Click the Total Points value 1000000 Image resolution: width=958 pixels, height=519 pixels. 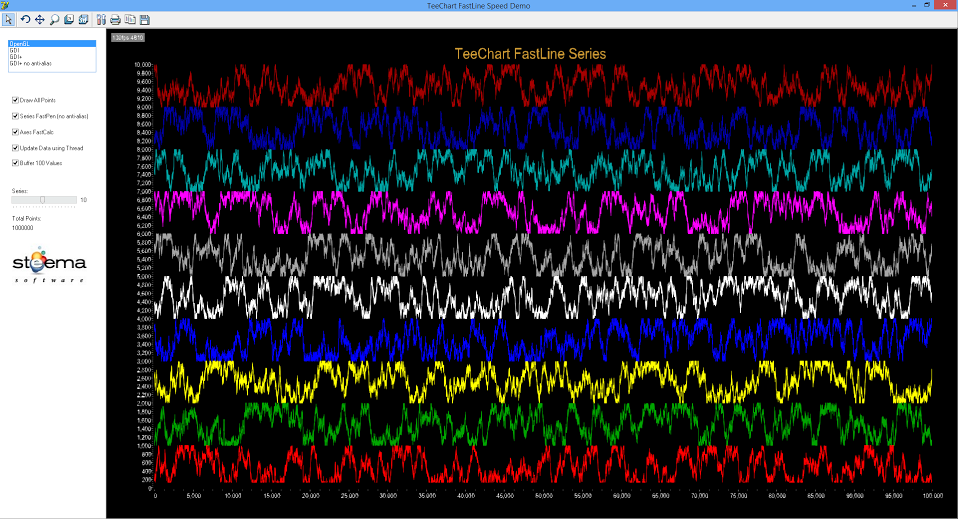[x=23, y=228]
